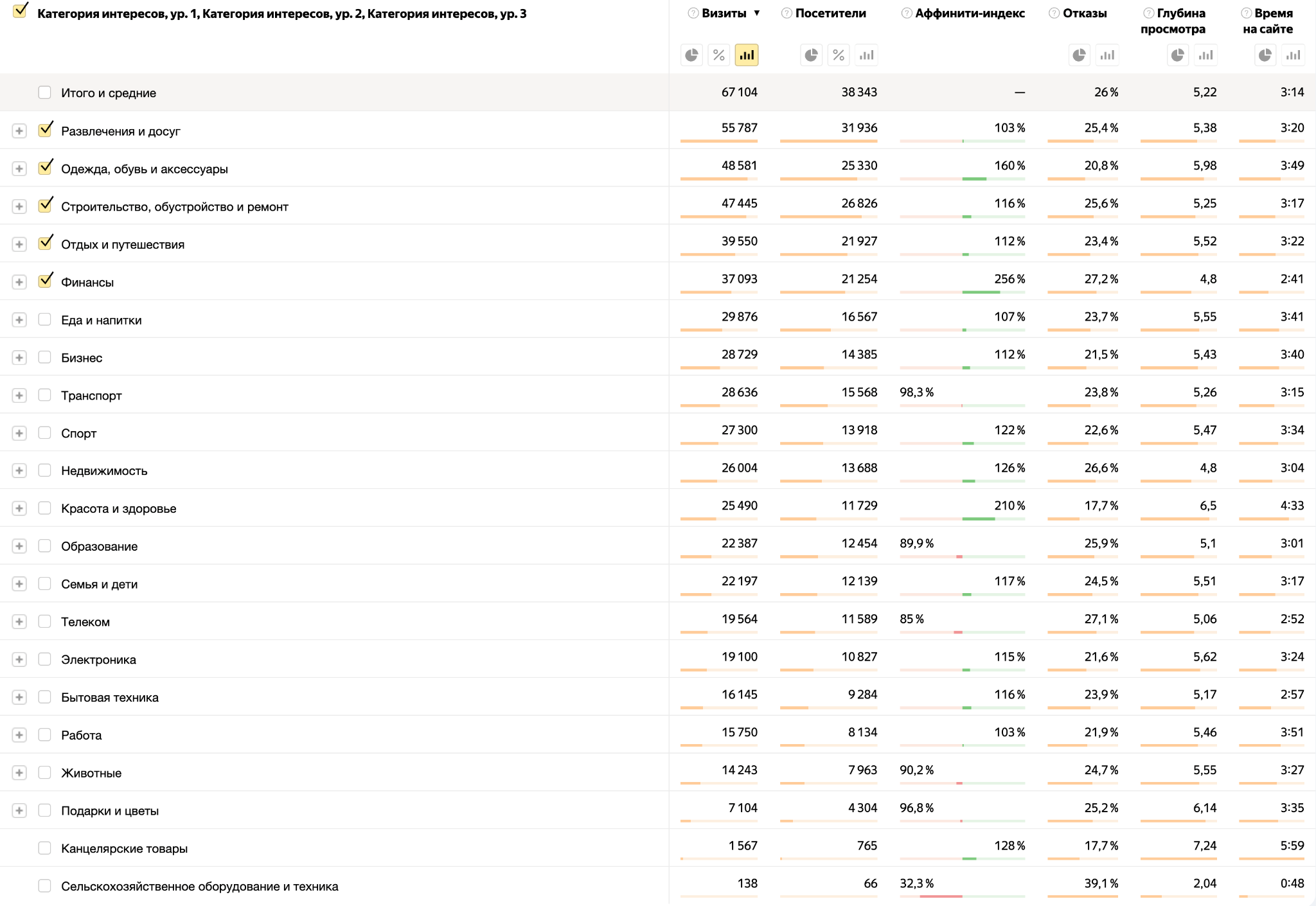
Task: Uncheck Одежда, обувь и аксессуары checkbox
Action: (45, 168)
